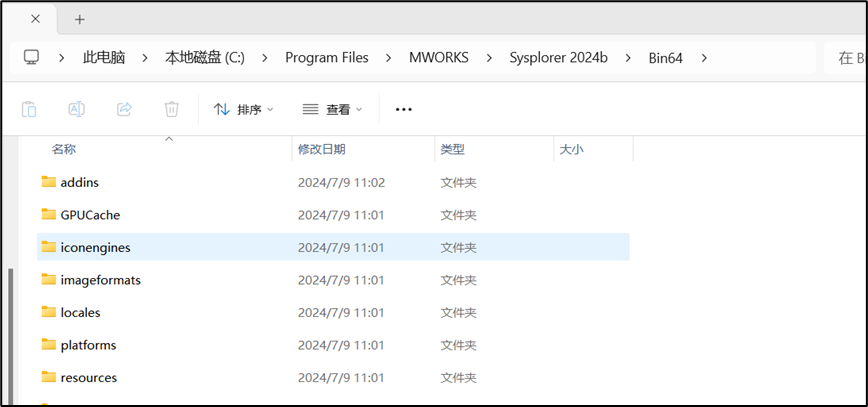Viewport: 868px width, 407px height.
Task: Expand chevron after 本地磁盘 (C:)
Action: [x=265, y=58]
